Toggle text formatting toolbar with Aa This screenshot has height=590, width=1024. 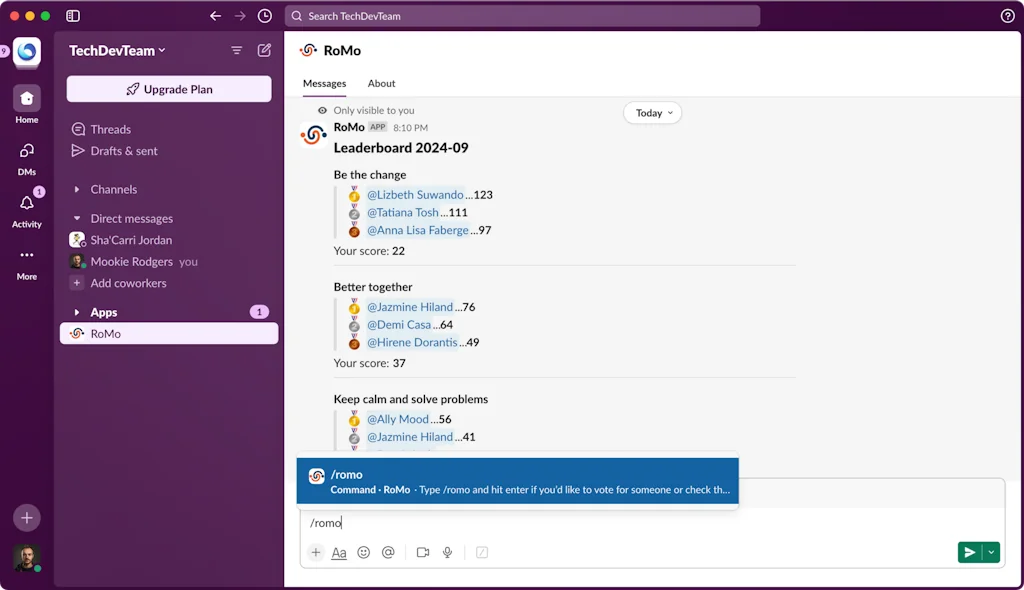[x=339, y=552]
